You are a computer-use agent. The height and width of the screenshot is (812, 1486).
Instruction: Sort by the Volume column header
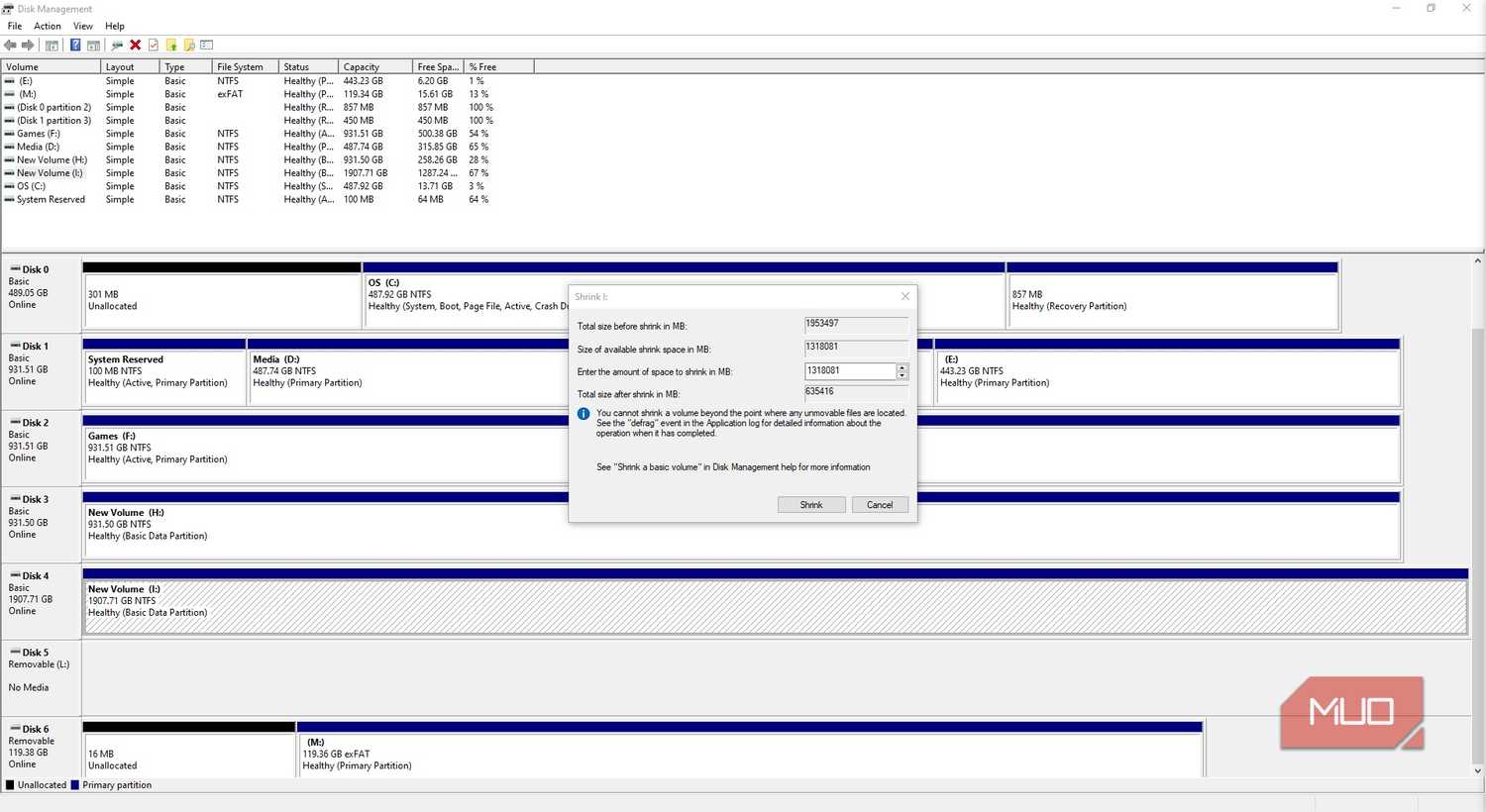pos(51,67)
